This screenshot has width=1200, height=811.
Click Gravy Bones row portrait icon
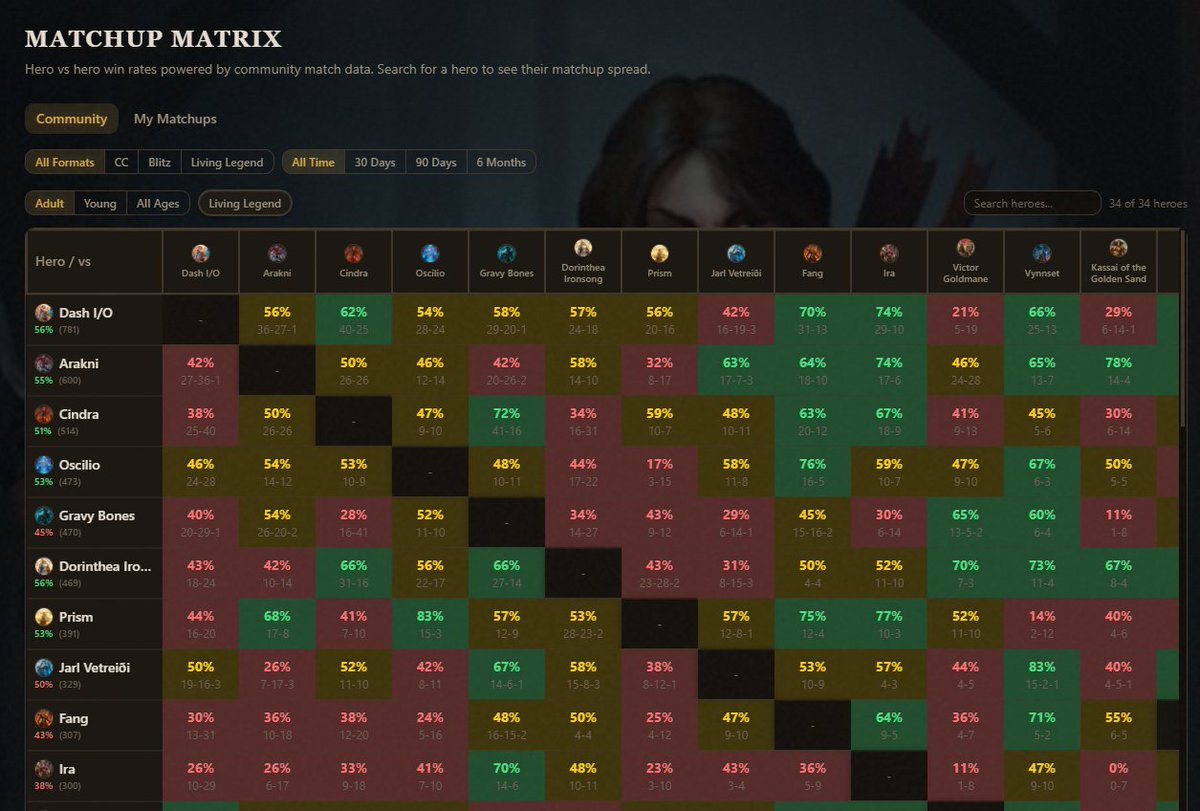[43, 515]
